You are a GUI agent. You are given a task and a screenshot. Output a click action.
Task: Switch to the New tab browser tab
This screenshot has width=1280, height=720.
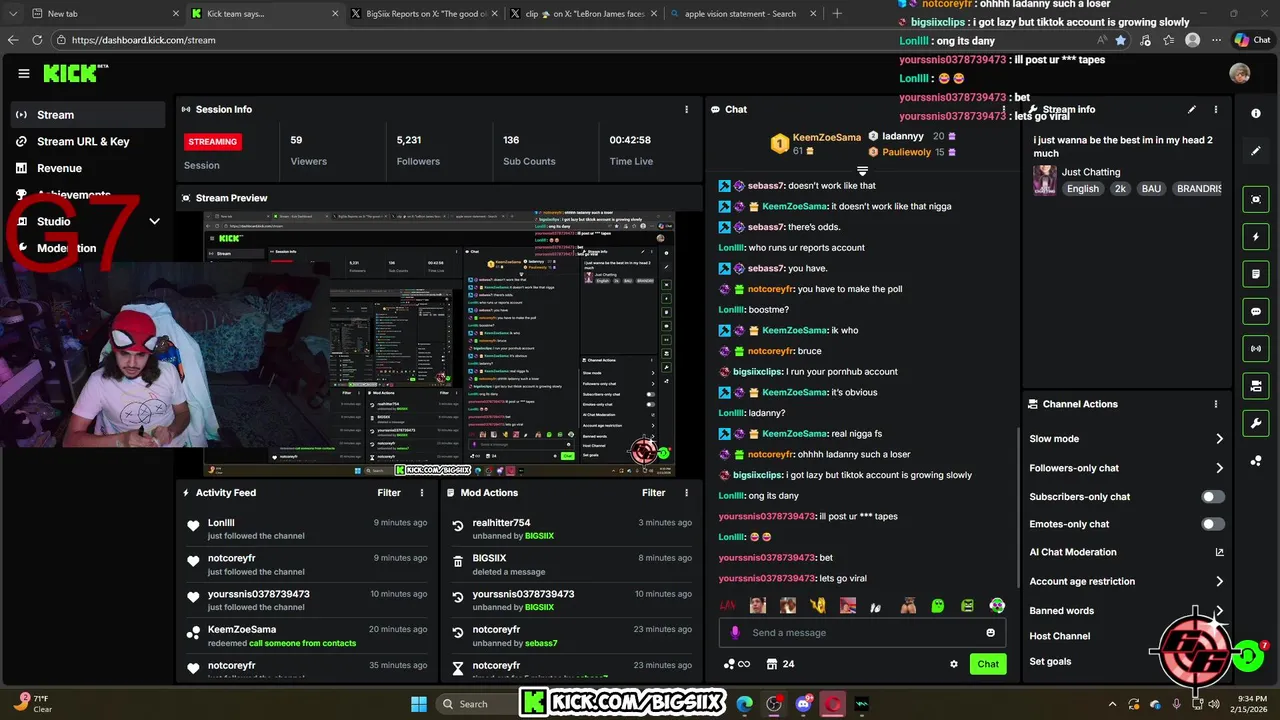click(x=98, y=14)
